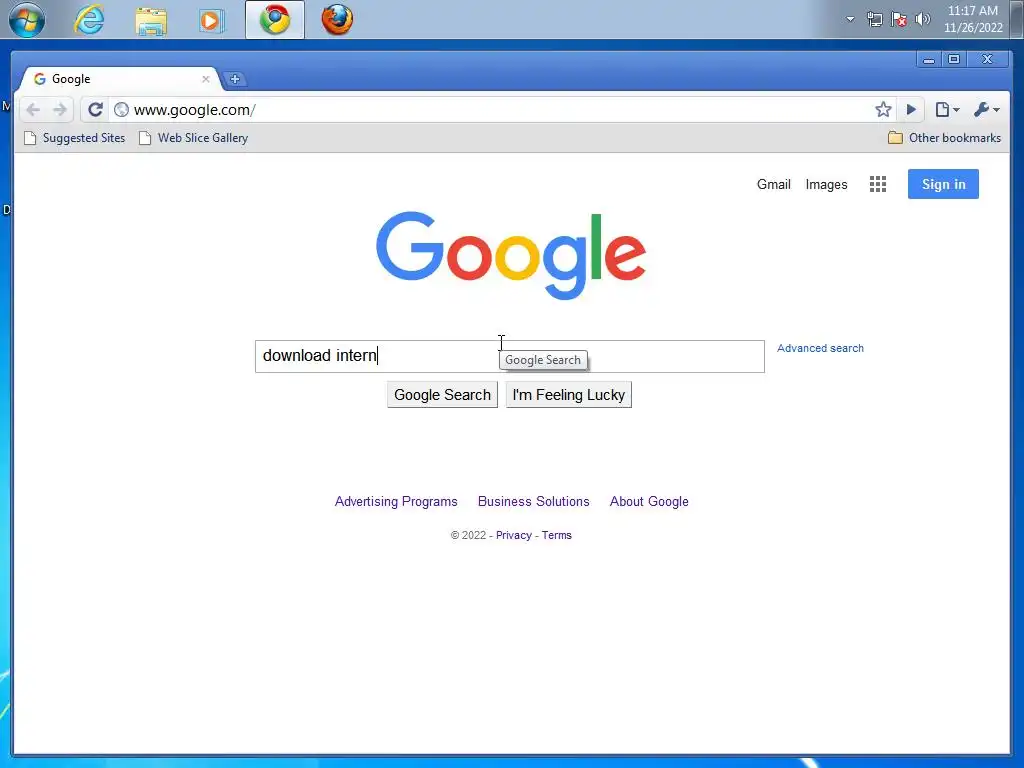
Task: Open the Web Slice Gallery bookmark
Action: point(194,138)
